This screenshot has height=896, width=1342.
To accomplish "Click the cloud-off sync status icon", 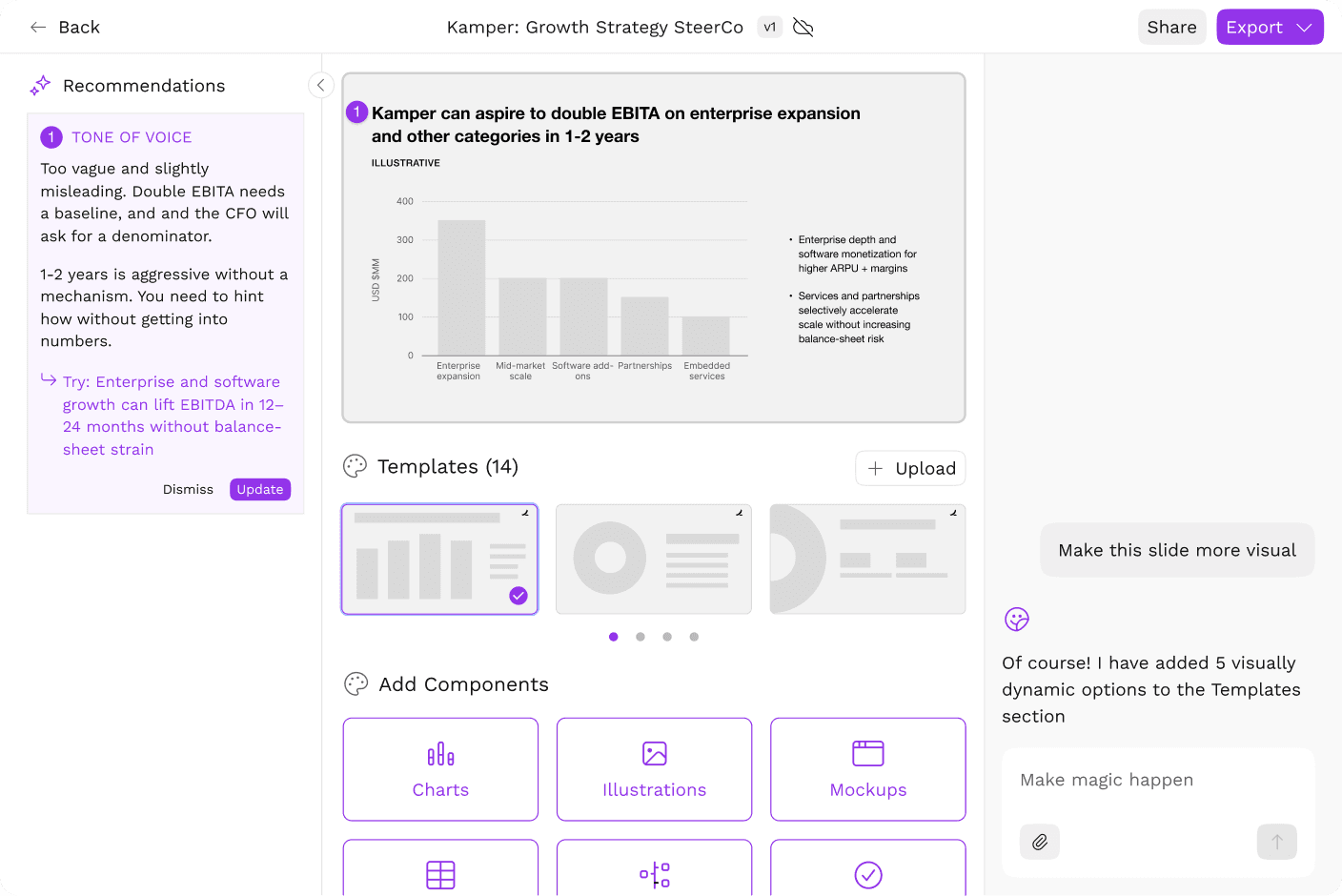I will tap(803, 28).
